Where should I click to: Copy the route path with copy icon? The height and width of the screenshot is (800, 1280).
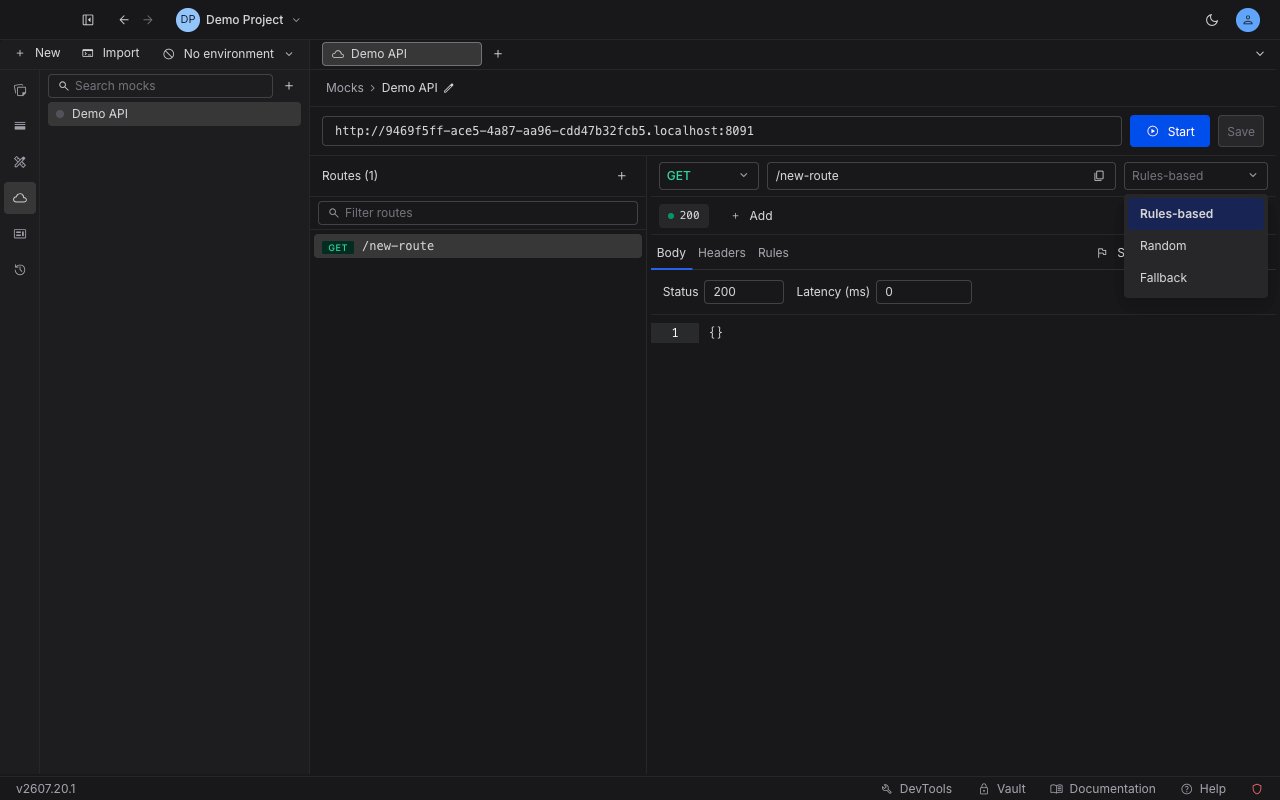(x=1099, y=176)
